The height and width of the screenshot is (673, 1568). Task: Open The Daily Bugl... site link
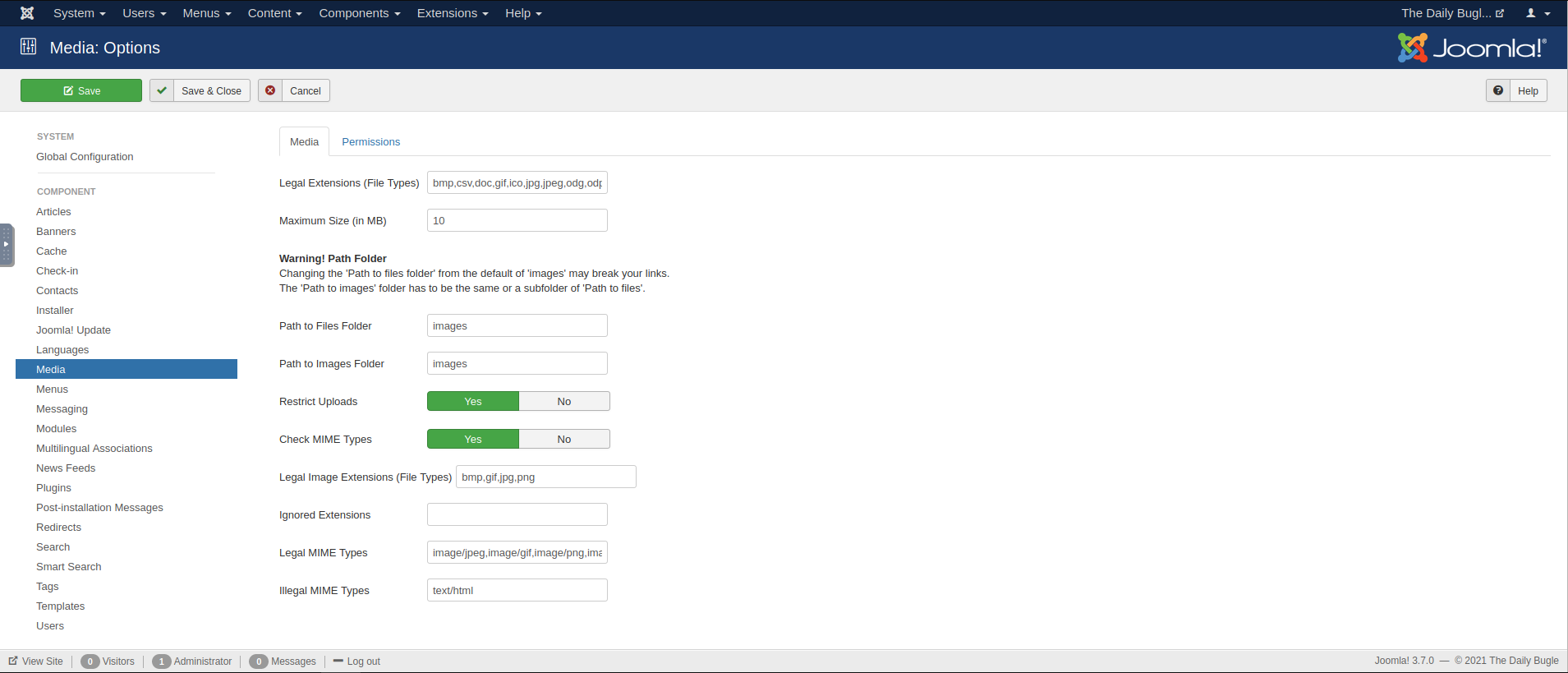coord(1452,13)
